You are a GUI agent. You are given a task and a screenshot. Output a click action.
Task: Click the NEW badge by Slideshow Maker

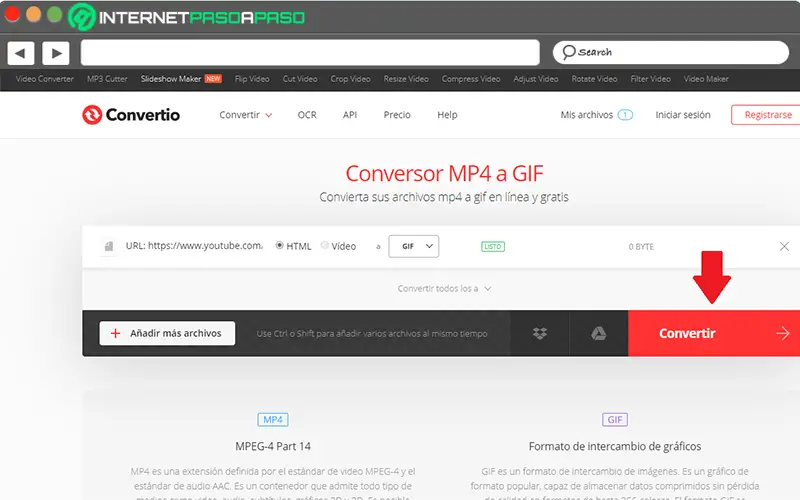click(x=213, y=79)
